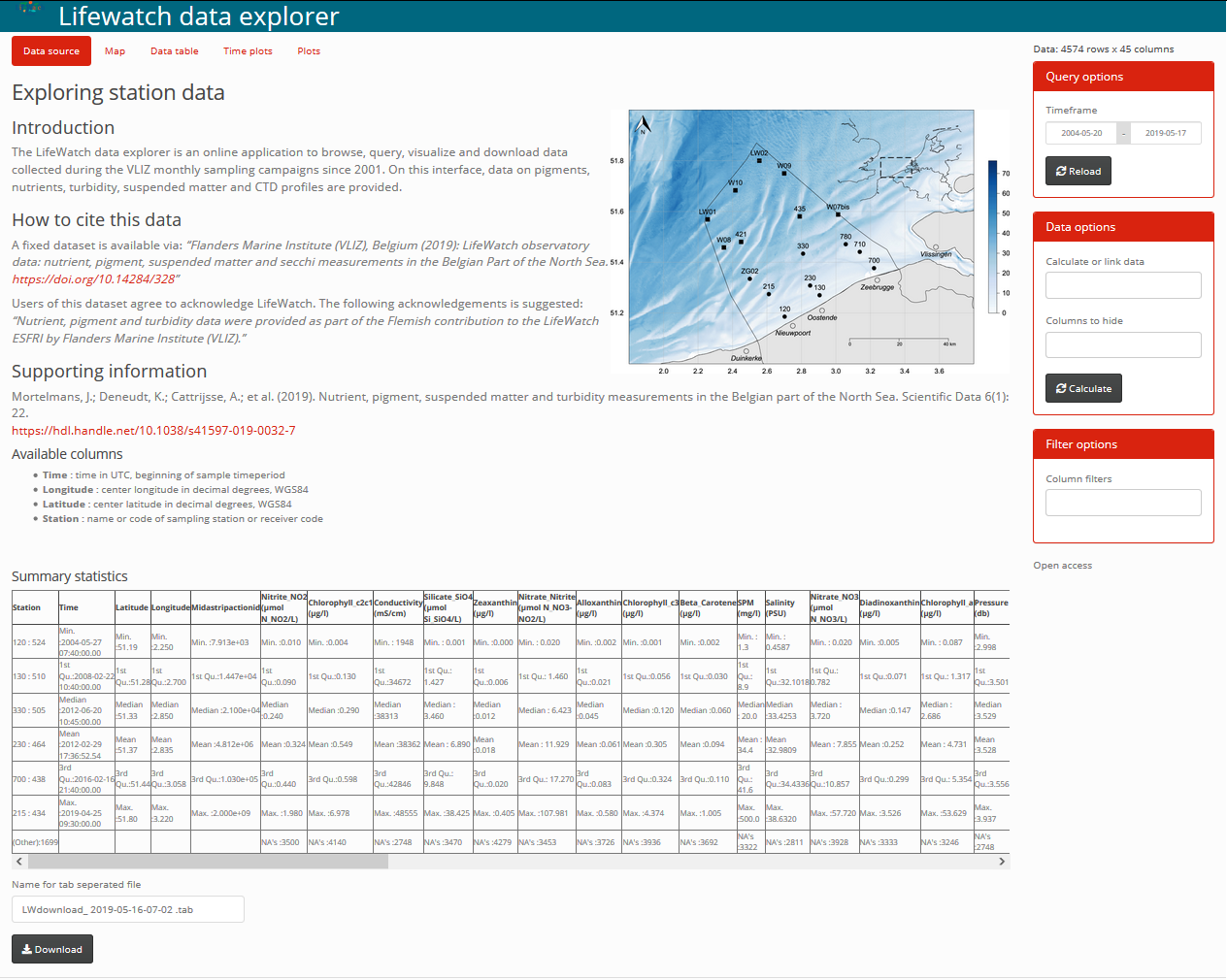
Task: Switch to the Data table tab
Action: (174, 51)
